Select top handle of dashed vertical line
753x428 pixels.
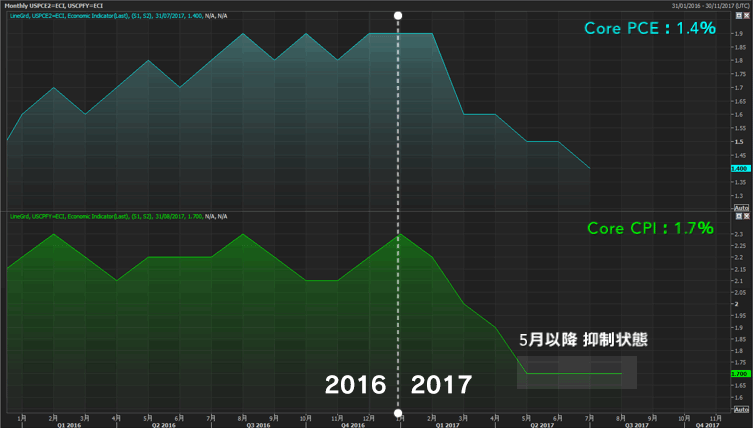399,16
